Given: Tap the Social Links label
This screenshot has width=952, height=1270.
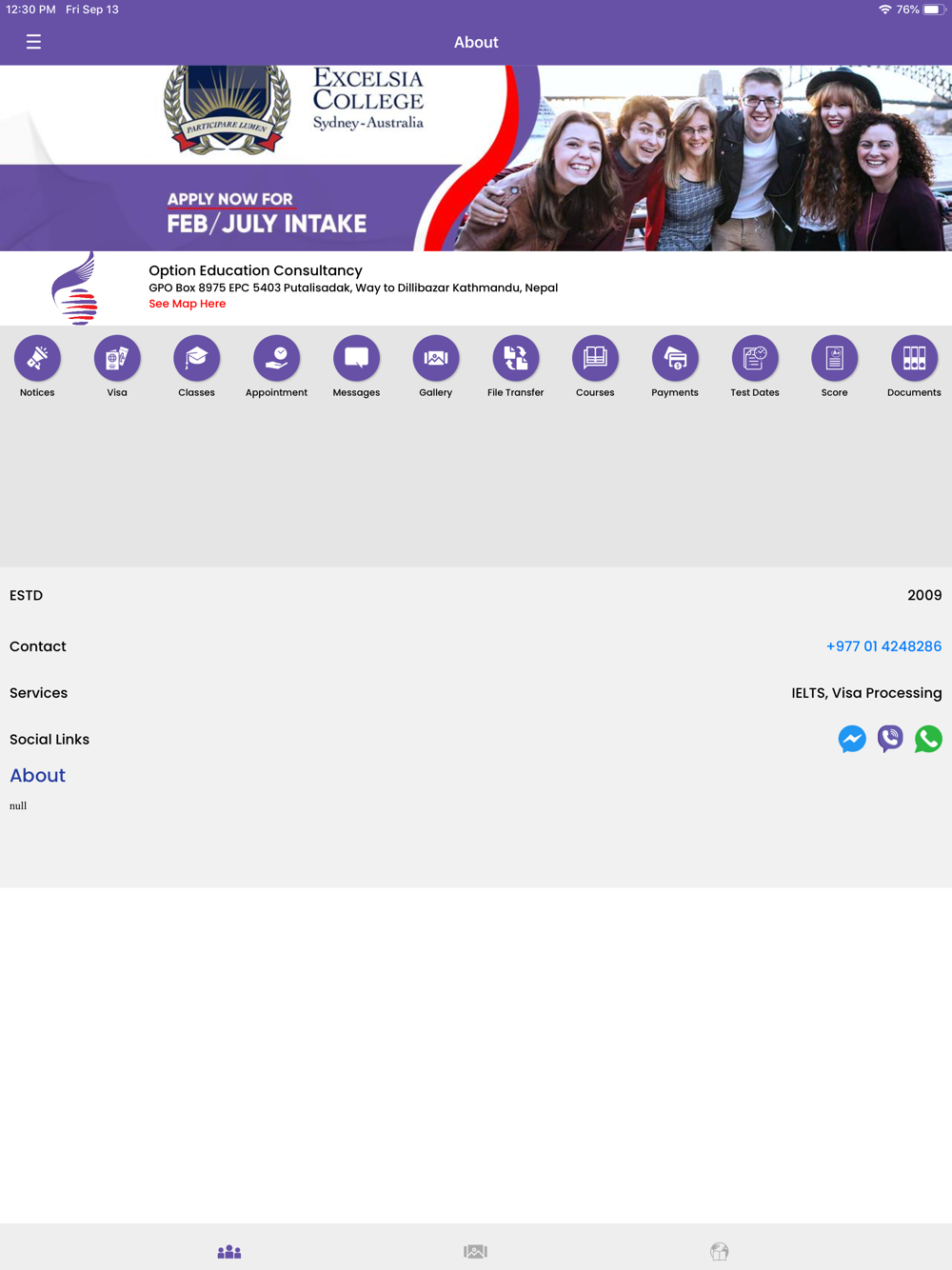Looking at the screenshot, I should (50, 740).
